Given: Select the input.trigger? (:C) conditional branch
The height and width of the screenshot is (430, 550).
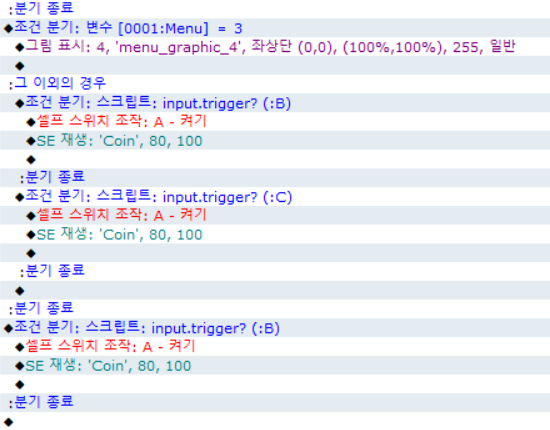Looking at the screenshot, I should [275, 197].
